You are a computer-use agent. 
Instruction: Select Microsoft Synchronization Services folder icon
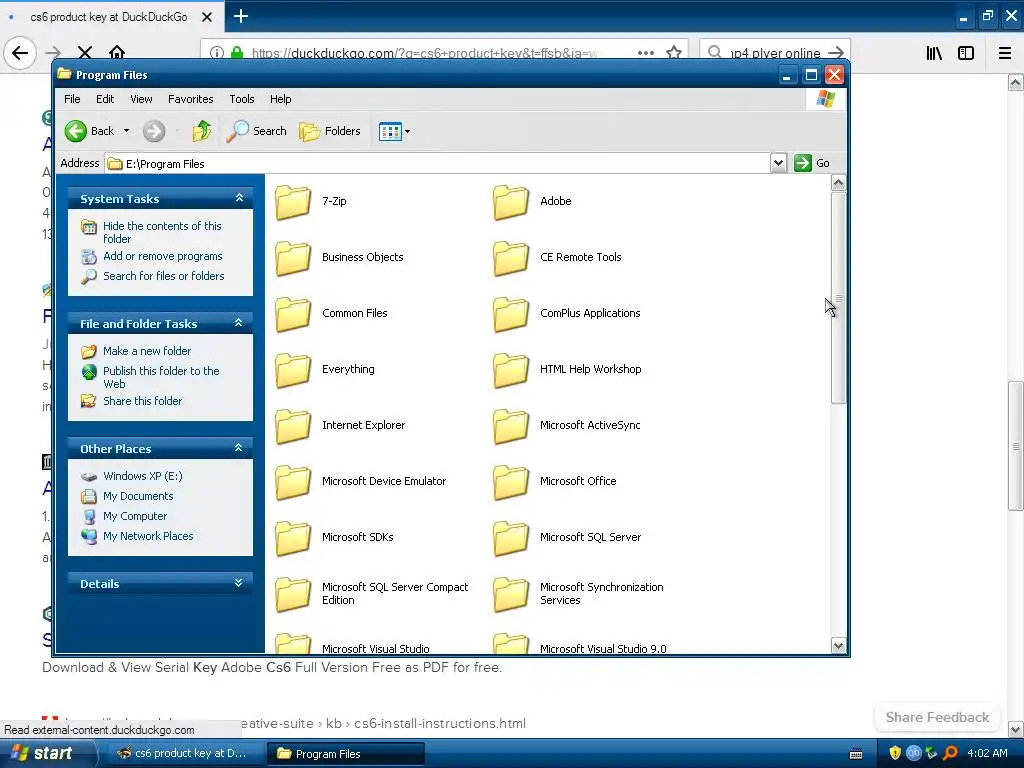[x=511, y=594]
